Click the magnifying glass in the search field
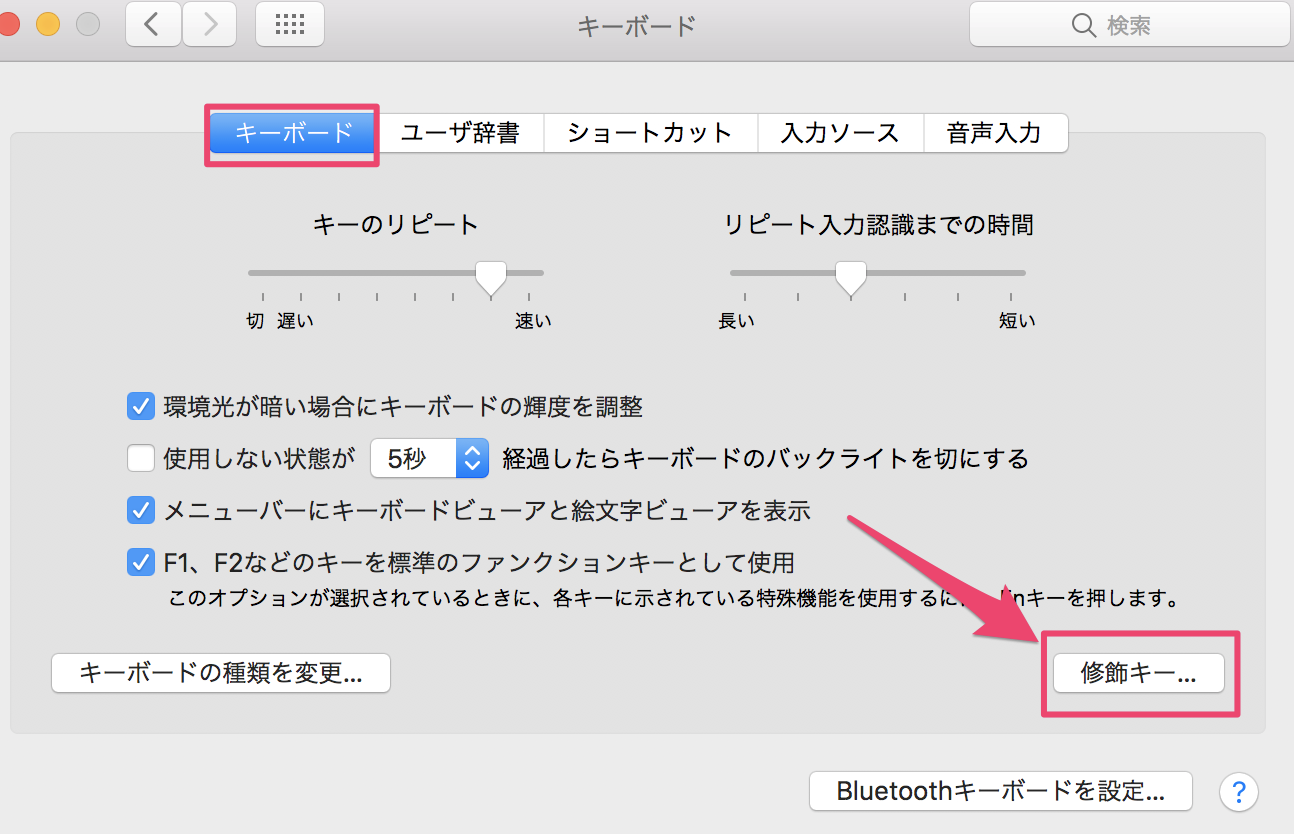The width and height of the screenshot is (1294, 834). coord(1084,25)
